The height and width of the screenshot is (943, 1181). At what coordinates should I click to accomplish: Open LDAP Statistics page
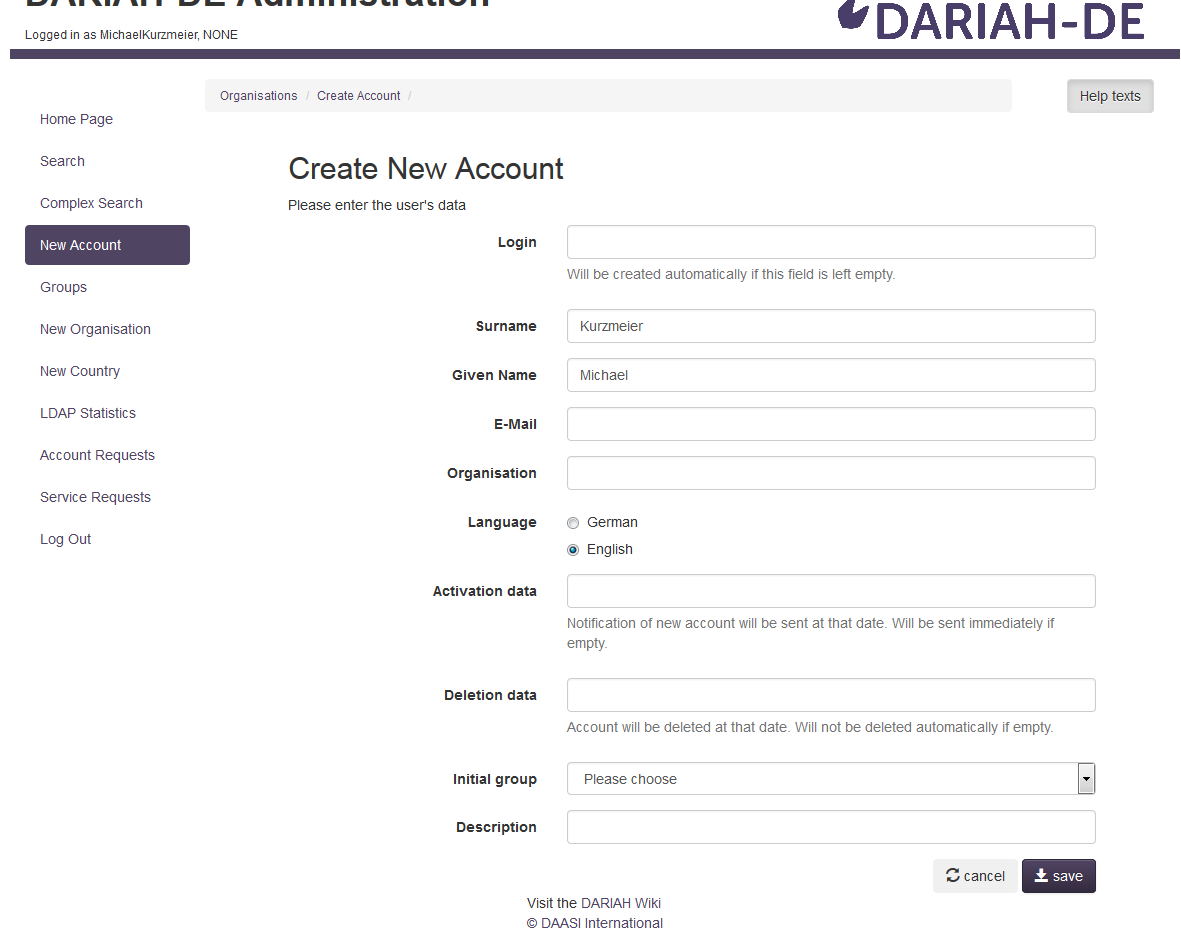coord(88,413)
